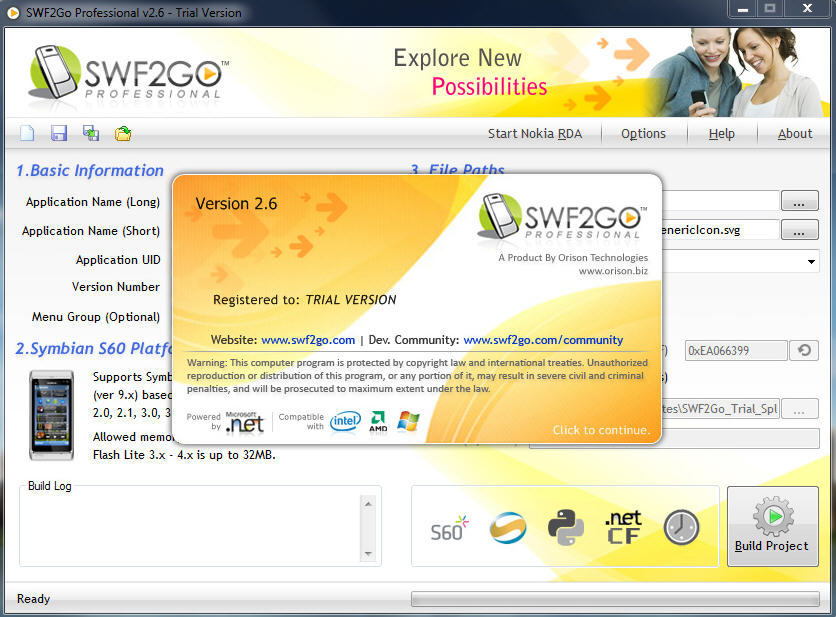Open the Help menu
The image size is (836, 617).
point(721,133)
